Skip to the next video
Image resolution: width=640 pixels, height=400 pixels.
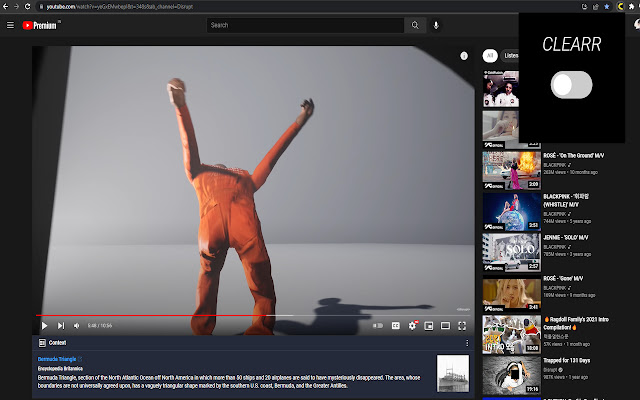point(61,325)
